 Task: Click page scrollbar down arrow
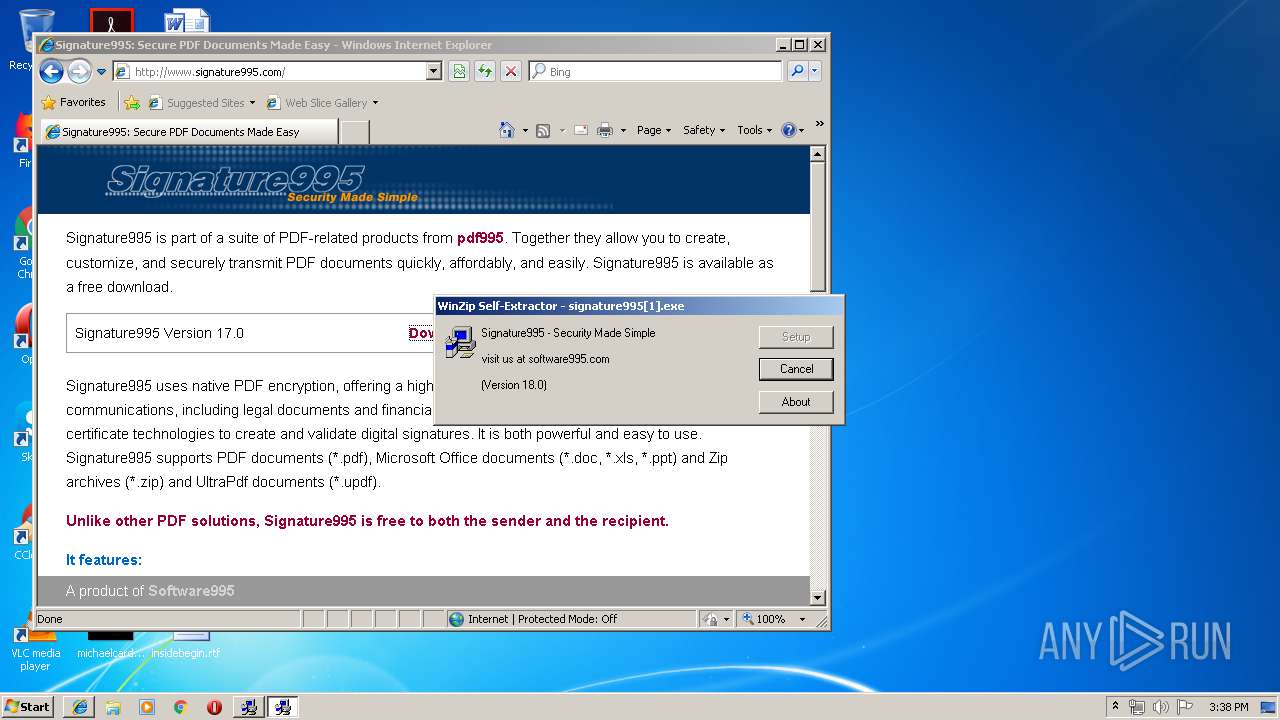[x=817, y=598]
